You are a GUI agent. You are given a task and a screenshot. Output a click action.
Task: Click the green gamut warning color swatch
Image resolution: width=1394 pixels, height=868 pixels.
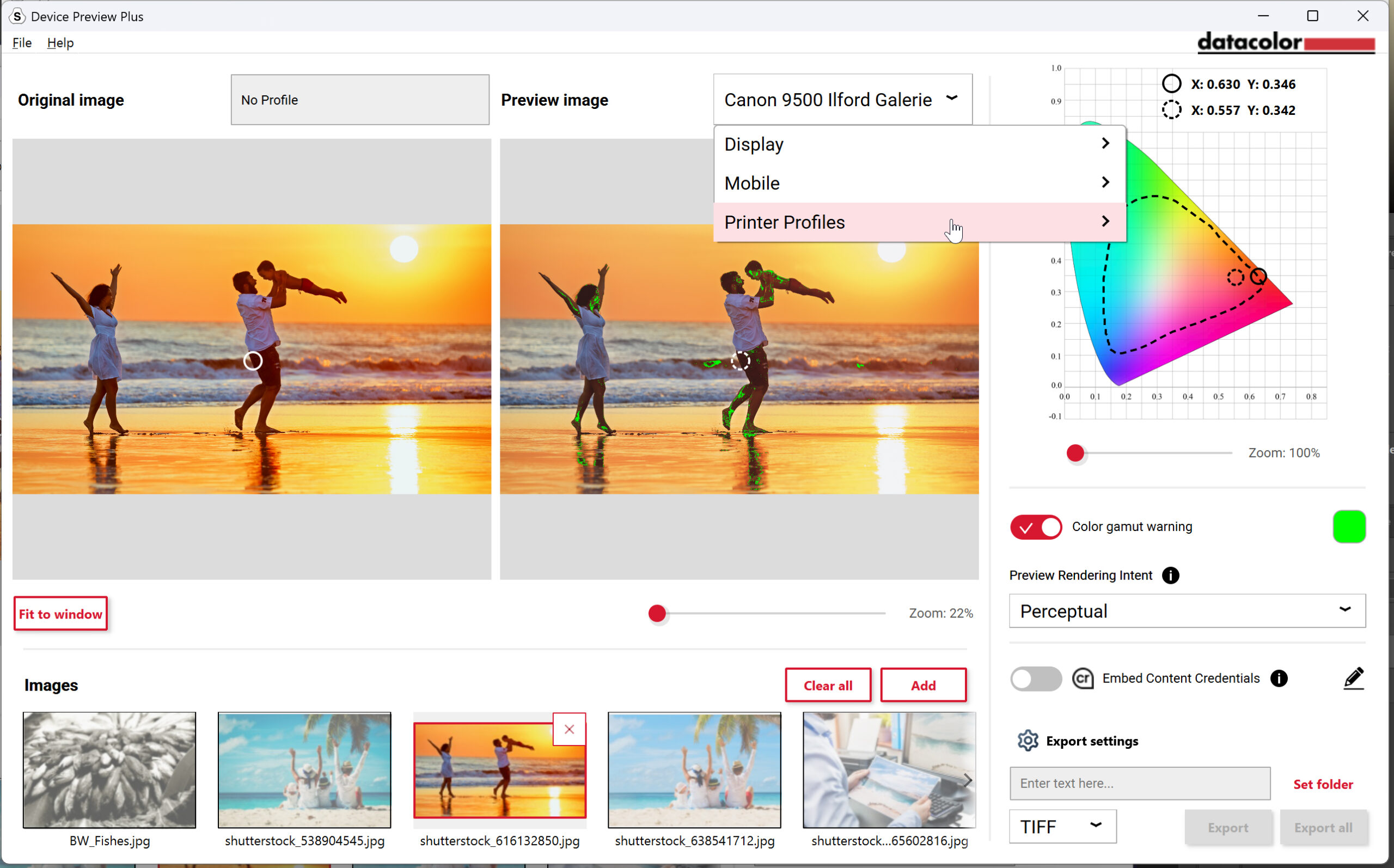1349,527
